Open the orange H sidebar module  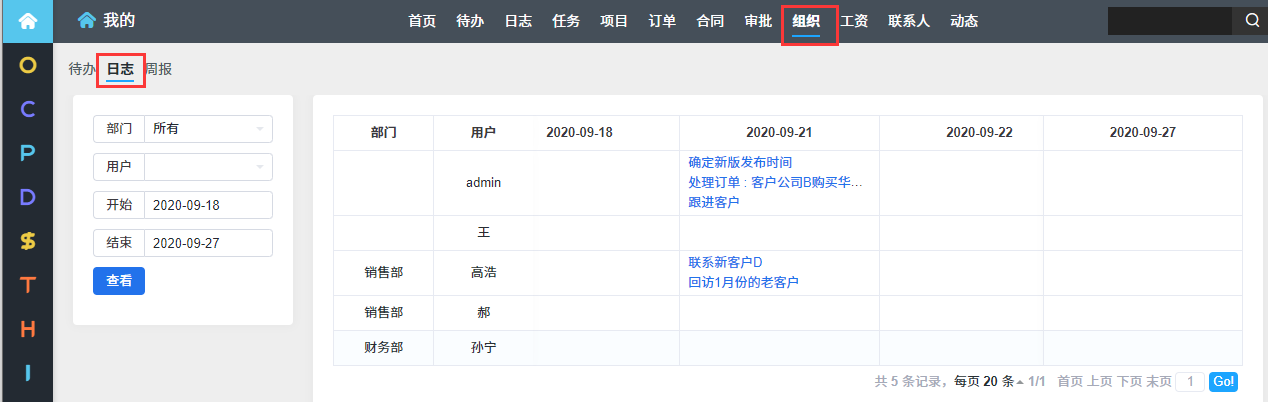click(27, 329)
